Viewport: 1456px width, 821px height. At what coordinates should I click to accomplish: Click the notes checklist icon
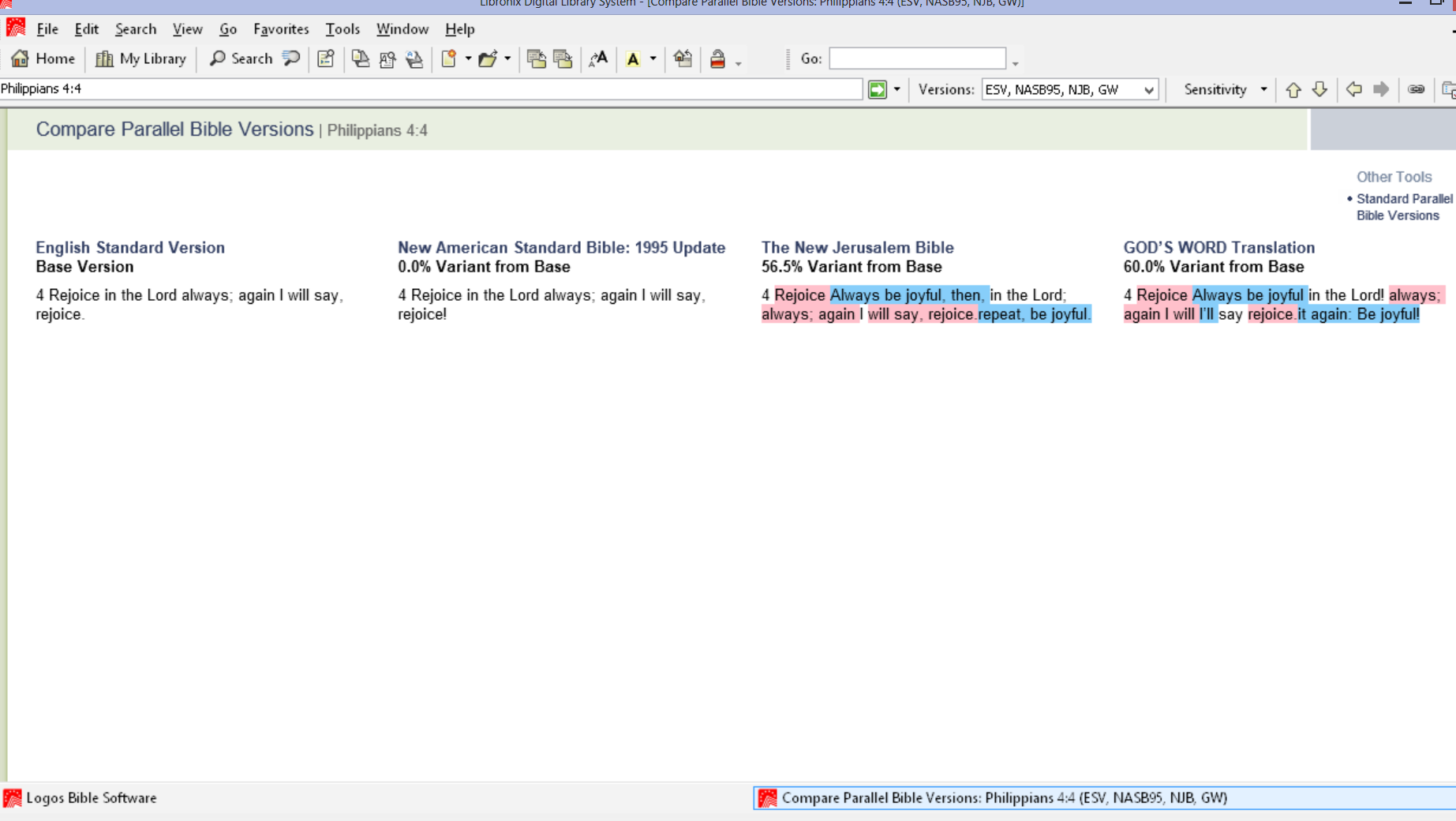pyautogui.click(x=326, y=58)
